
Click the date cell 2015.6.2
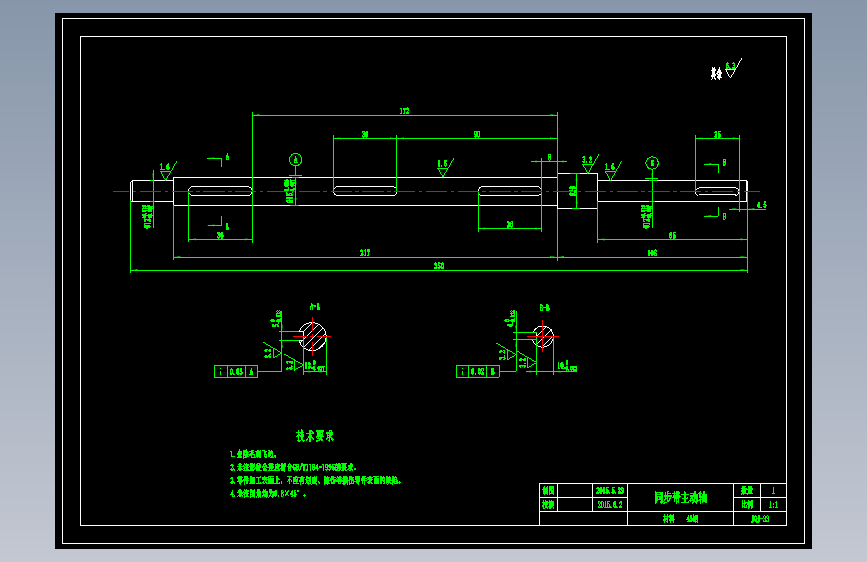click(610, 504)
